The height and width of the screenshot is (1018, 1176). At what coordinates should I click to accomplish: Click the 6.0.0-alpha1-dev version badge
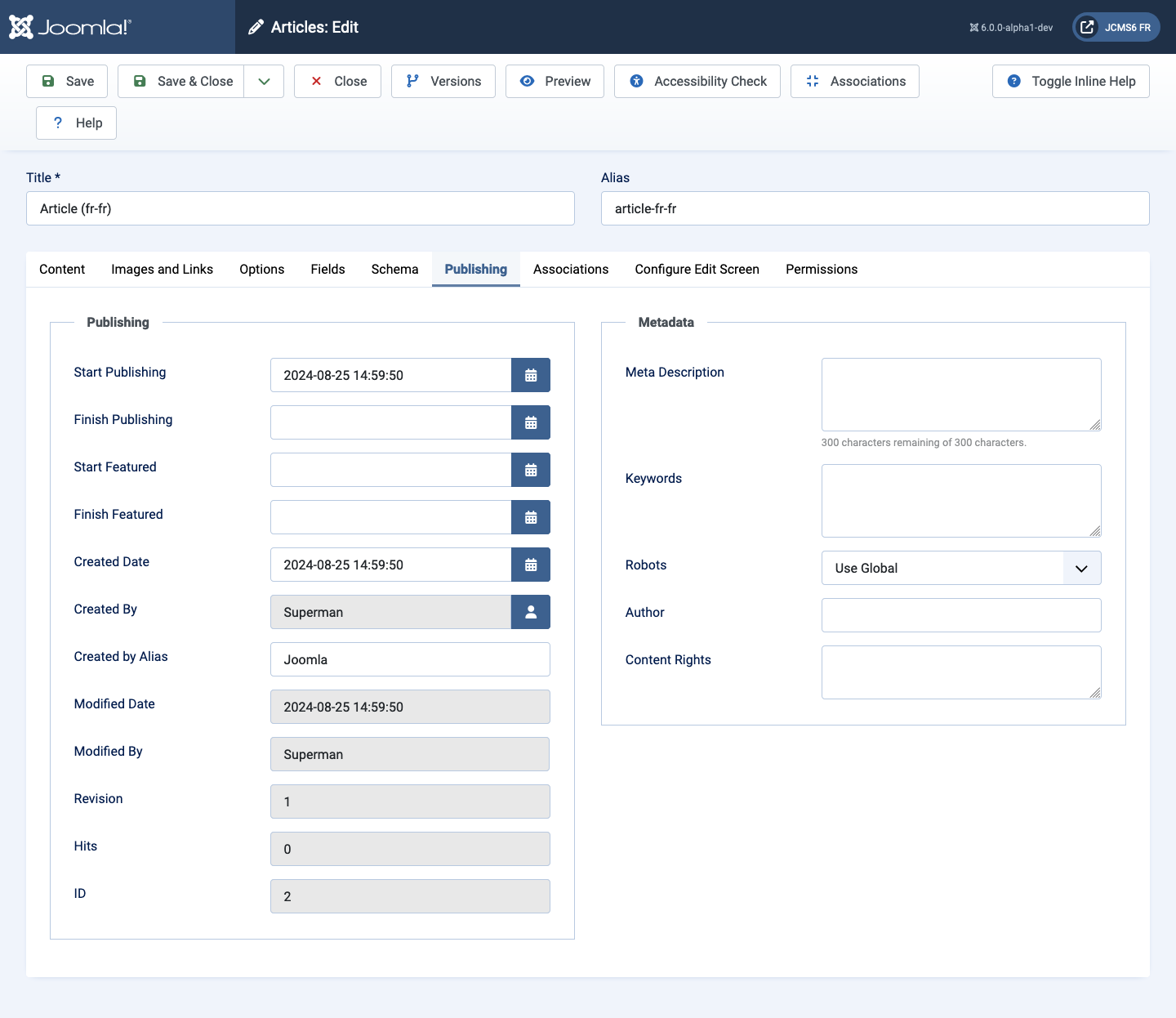coord(1011,27)
